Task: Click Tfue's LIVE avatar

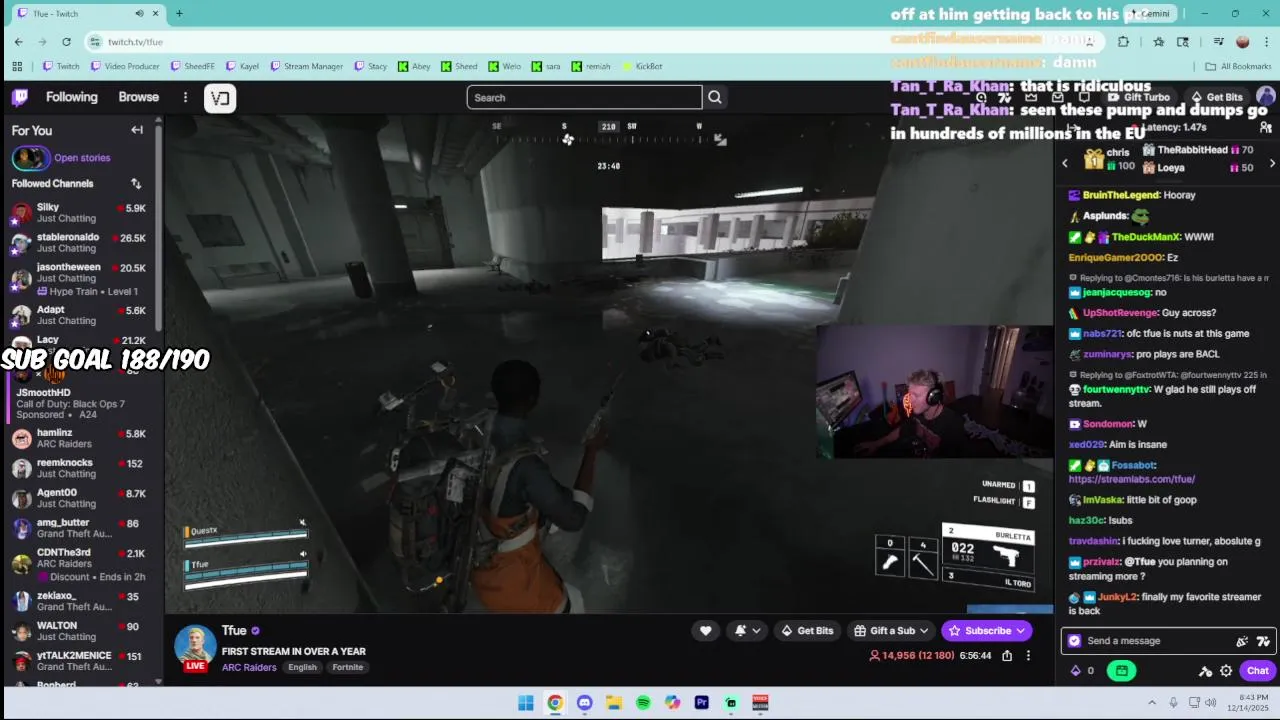Action: pyautogui.click(x=195, y=647)
